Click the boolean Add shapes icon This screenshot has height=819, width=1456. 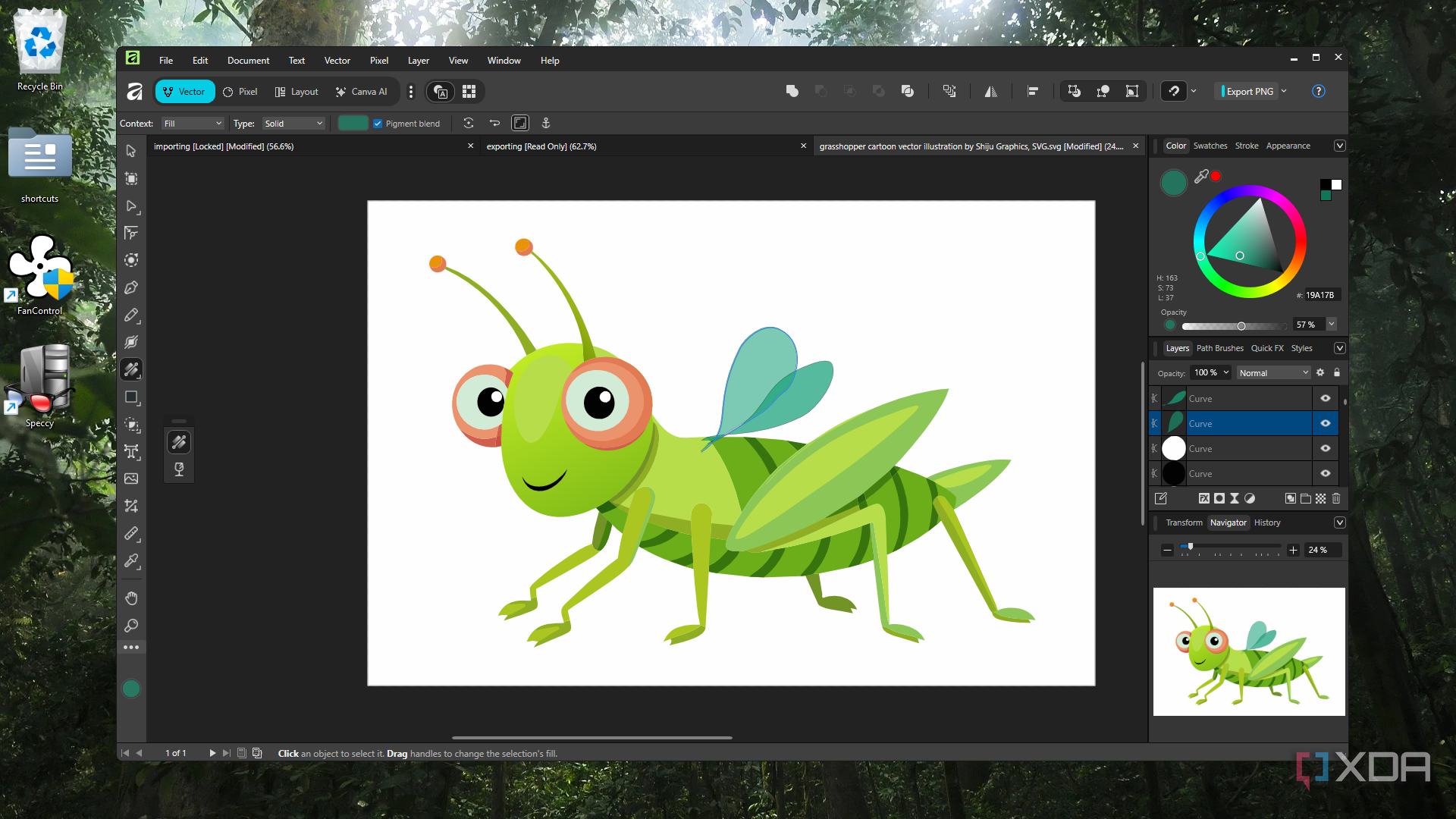(792, 91)
